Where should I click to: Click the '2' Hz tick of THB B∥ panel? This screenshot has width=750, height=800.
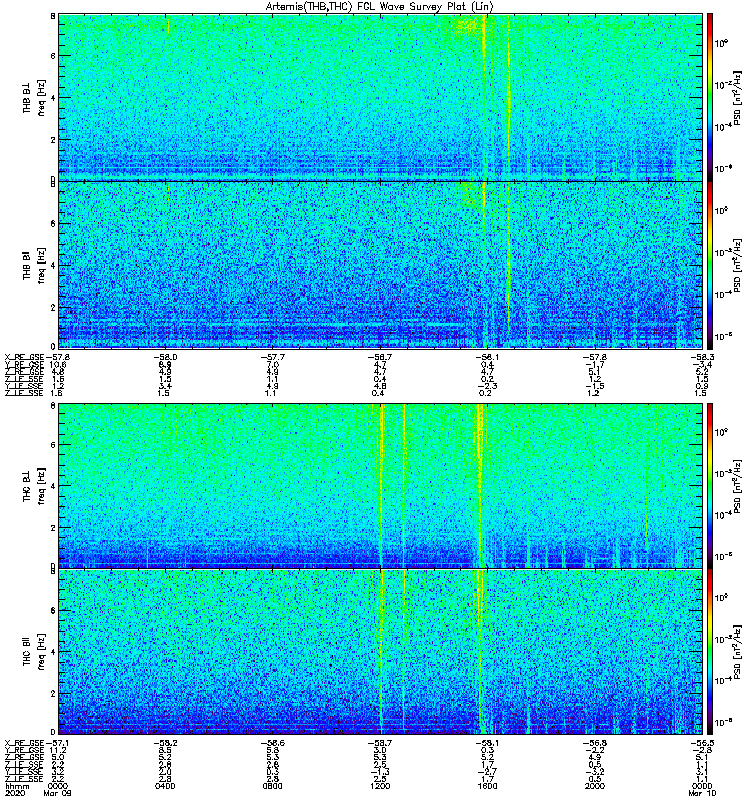click(x=53, y=307)
